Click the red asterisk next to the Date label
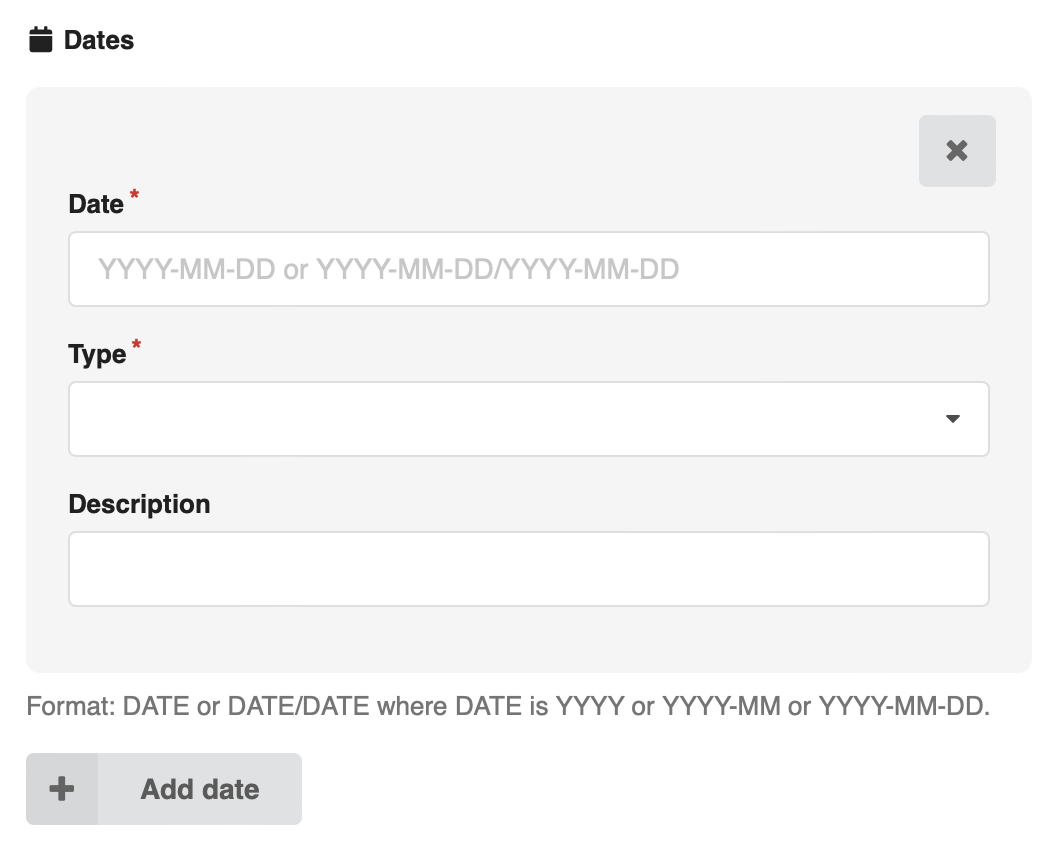 coord(134,194)
